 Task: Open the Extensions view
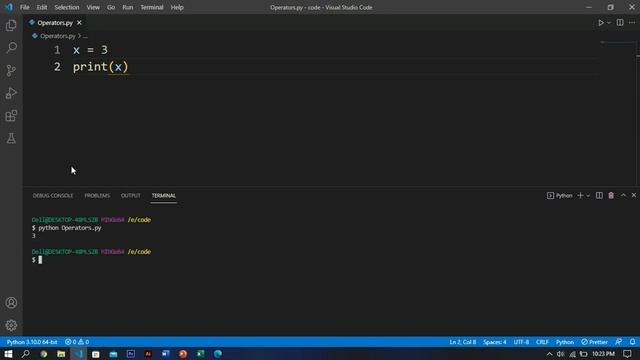coord(11,116)
